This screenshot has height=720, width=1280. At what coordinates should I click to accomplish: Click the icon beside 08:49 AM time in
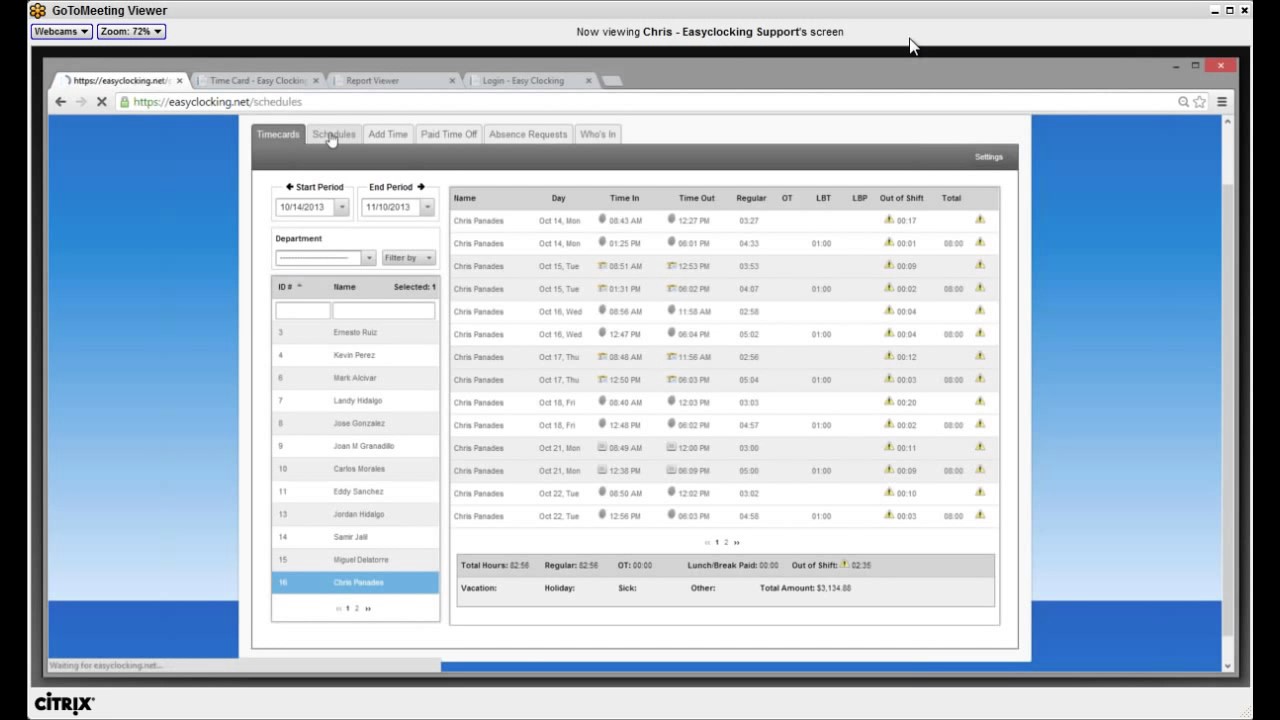coord(602,447)
